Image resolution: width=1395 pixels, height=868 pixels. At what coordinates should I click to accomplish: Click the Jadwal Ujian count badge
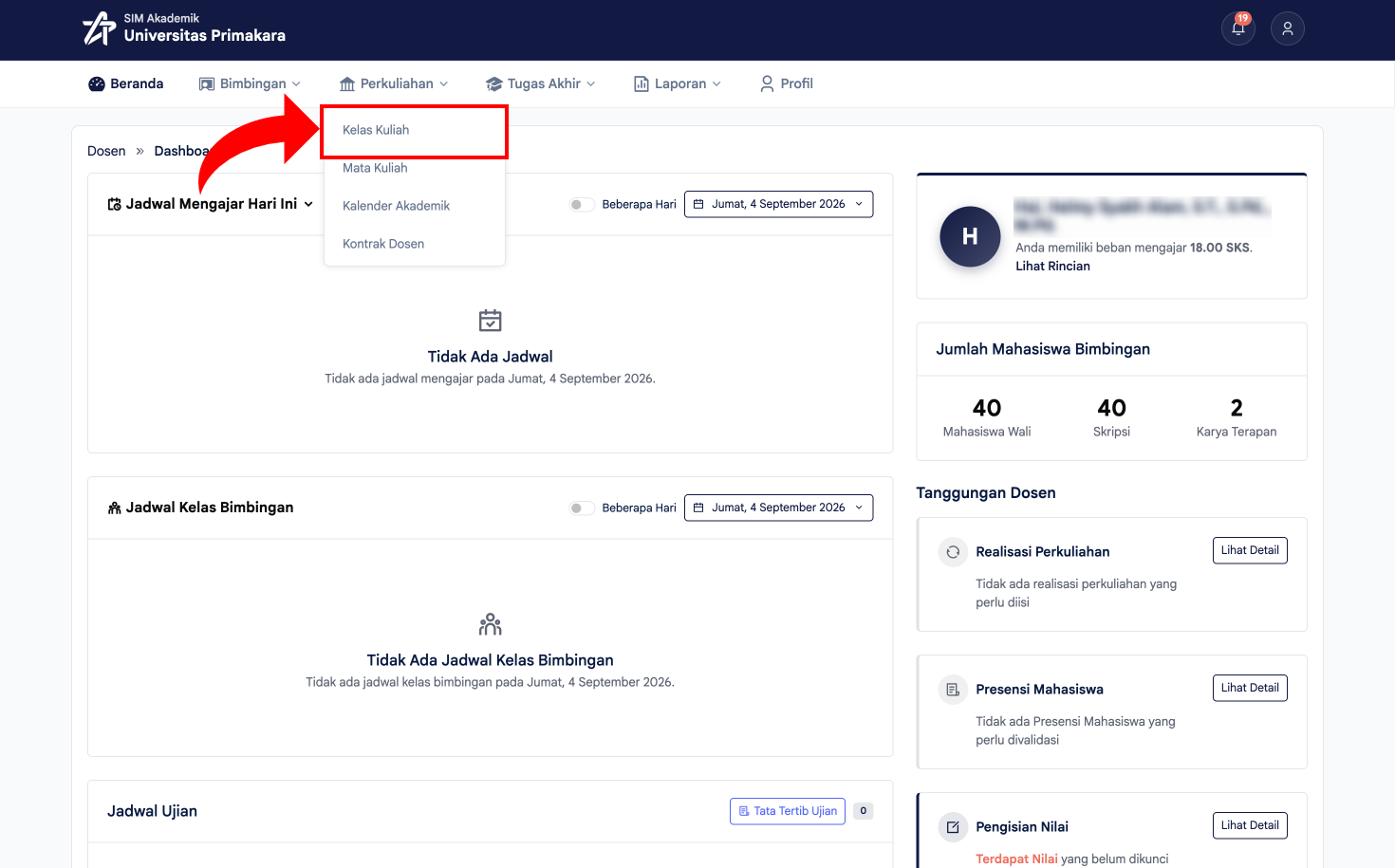coord(864,811)
